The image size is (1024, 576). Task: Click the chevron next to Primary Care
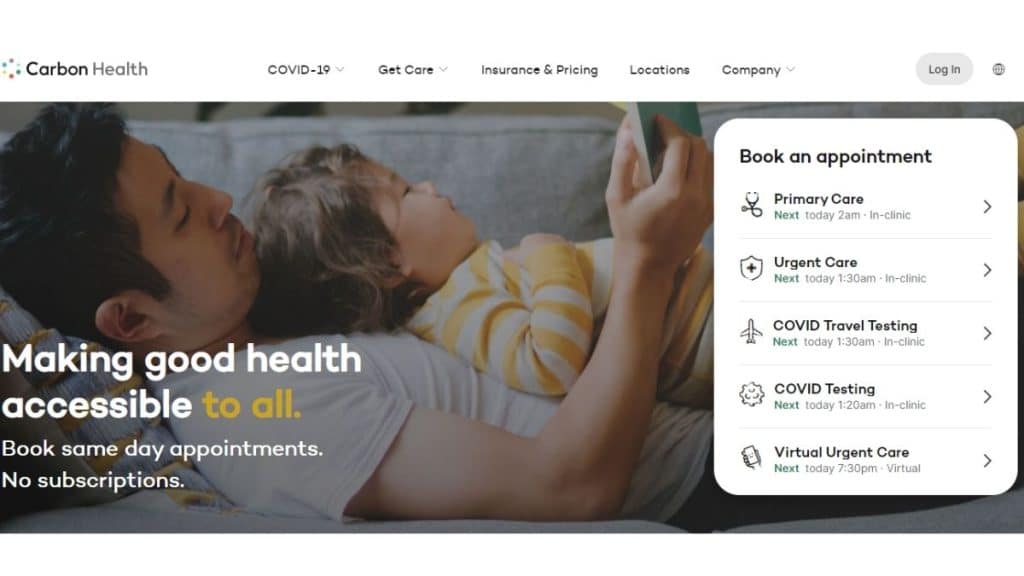click(987, 207)
